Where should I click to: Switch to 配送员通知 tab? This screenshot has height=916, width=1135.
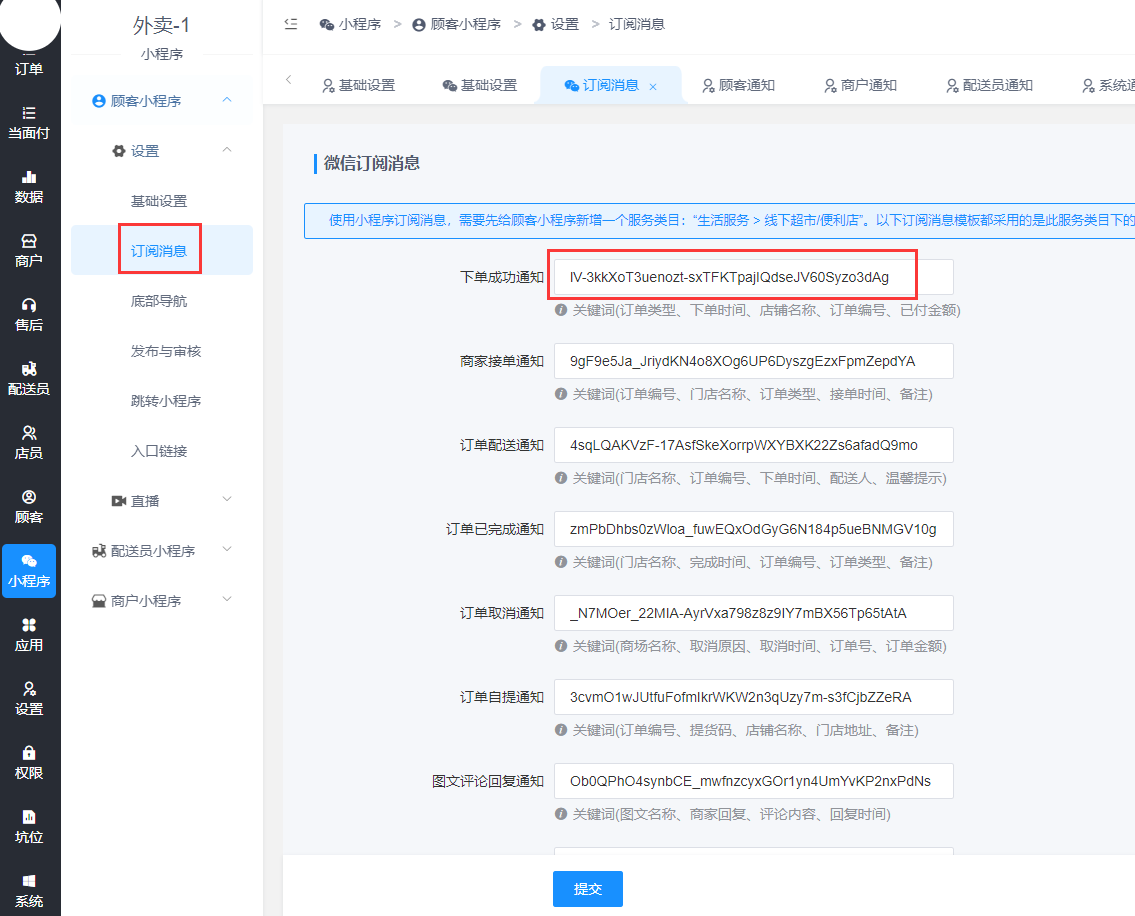click(990, 85)
